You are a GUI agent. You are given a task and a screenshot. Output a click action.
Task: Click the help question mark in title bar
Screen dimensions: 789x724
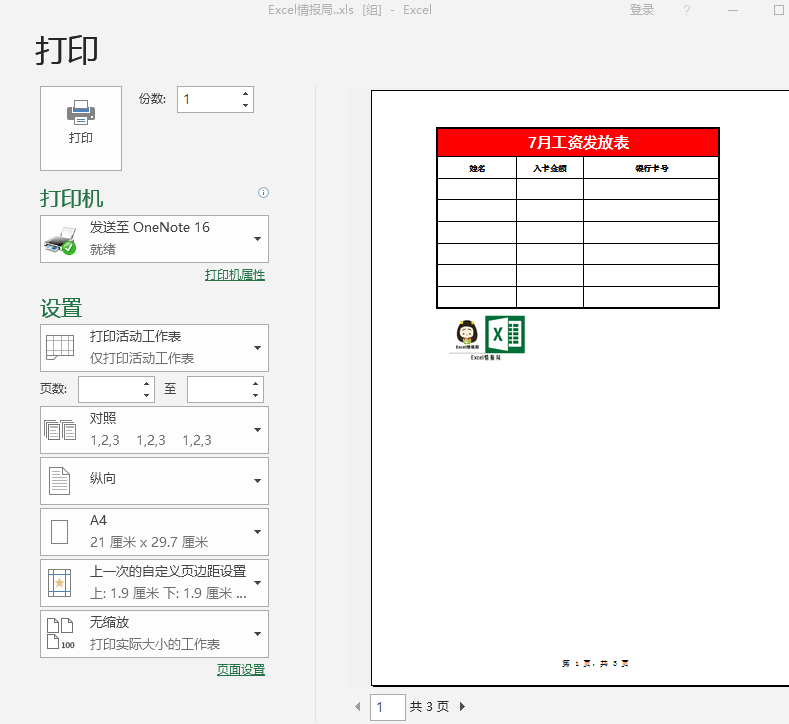(x=687, y=10)
